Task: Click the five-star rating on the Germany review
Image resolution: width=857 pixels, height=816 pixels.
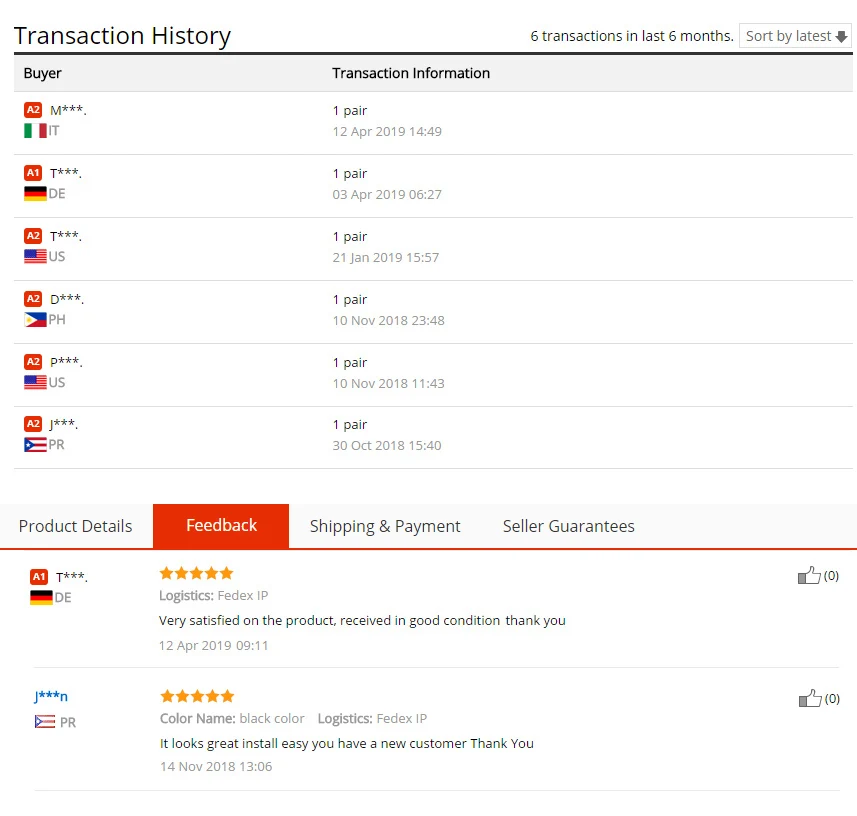Action: (196, 573)
